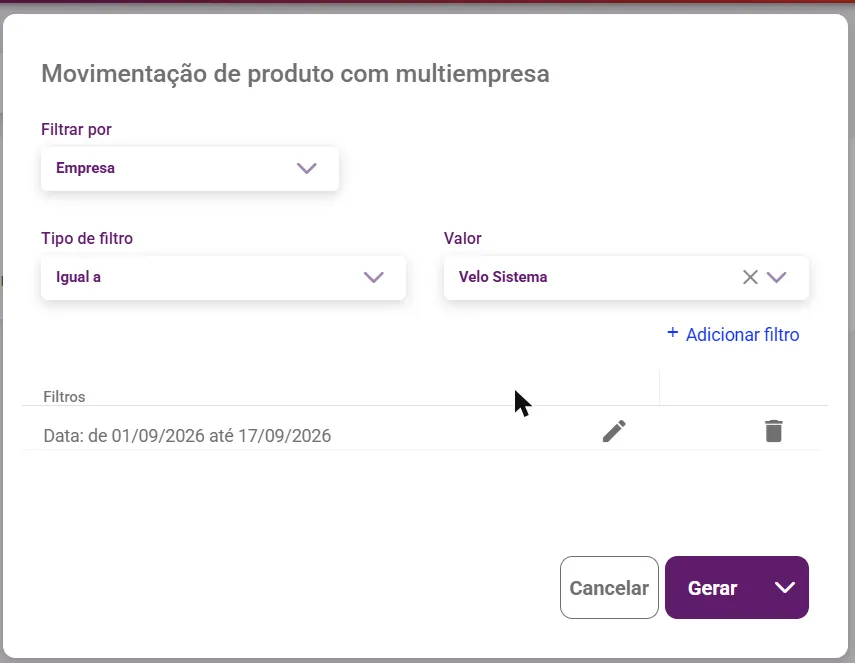Image resolution: width=855 pixels, height=663 pixels.
Task: Edit the Data filter with pencil icon
Action: click(614, 431)
